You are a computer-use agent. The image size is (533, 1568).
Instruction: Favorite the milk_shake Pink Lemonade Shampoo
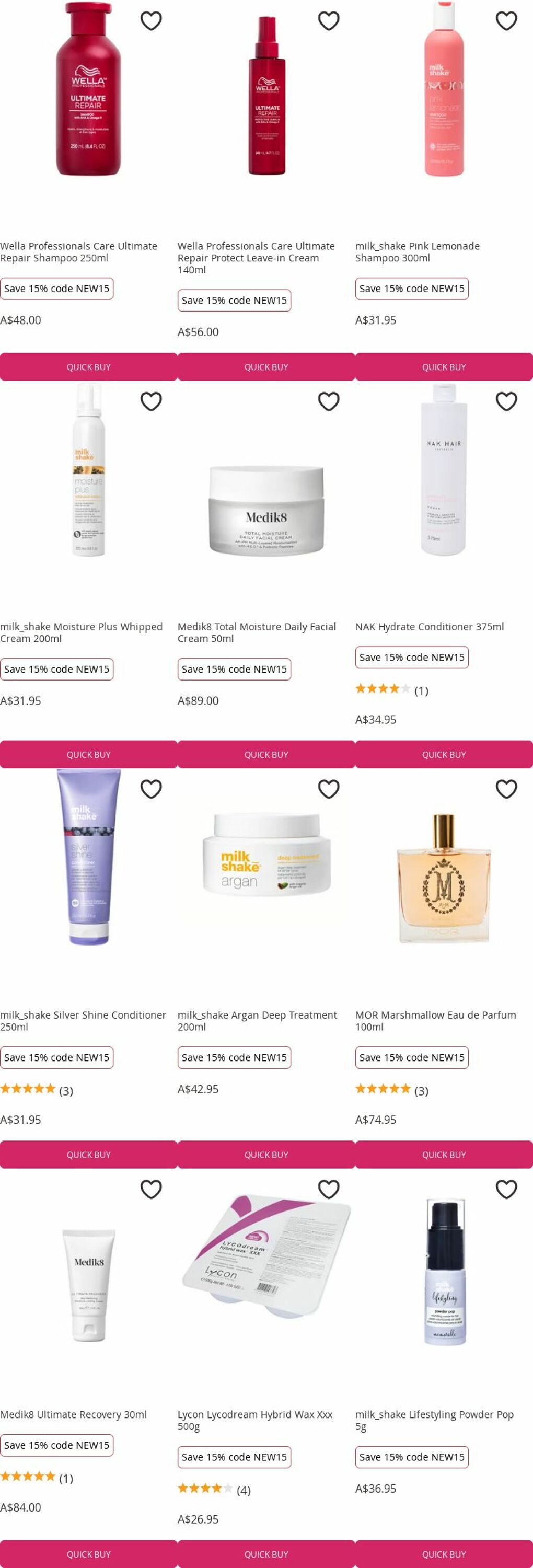(506, 21)
